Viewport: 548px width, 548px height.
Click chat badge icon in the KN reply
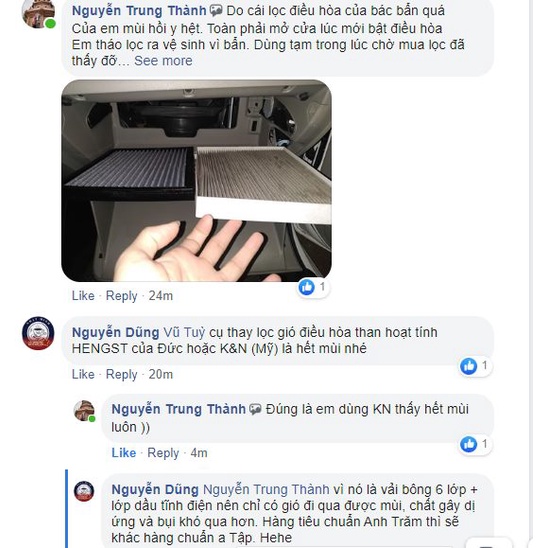(x=255, y=409)
